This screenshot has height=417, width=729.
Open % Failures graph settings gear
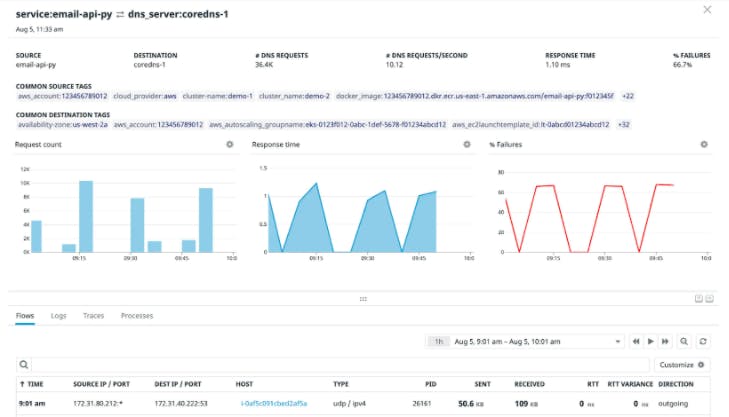703,145
